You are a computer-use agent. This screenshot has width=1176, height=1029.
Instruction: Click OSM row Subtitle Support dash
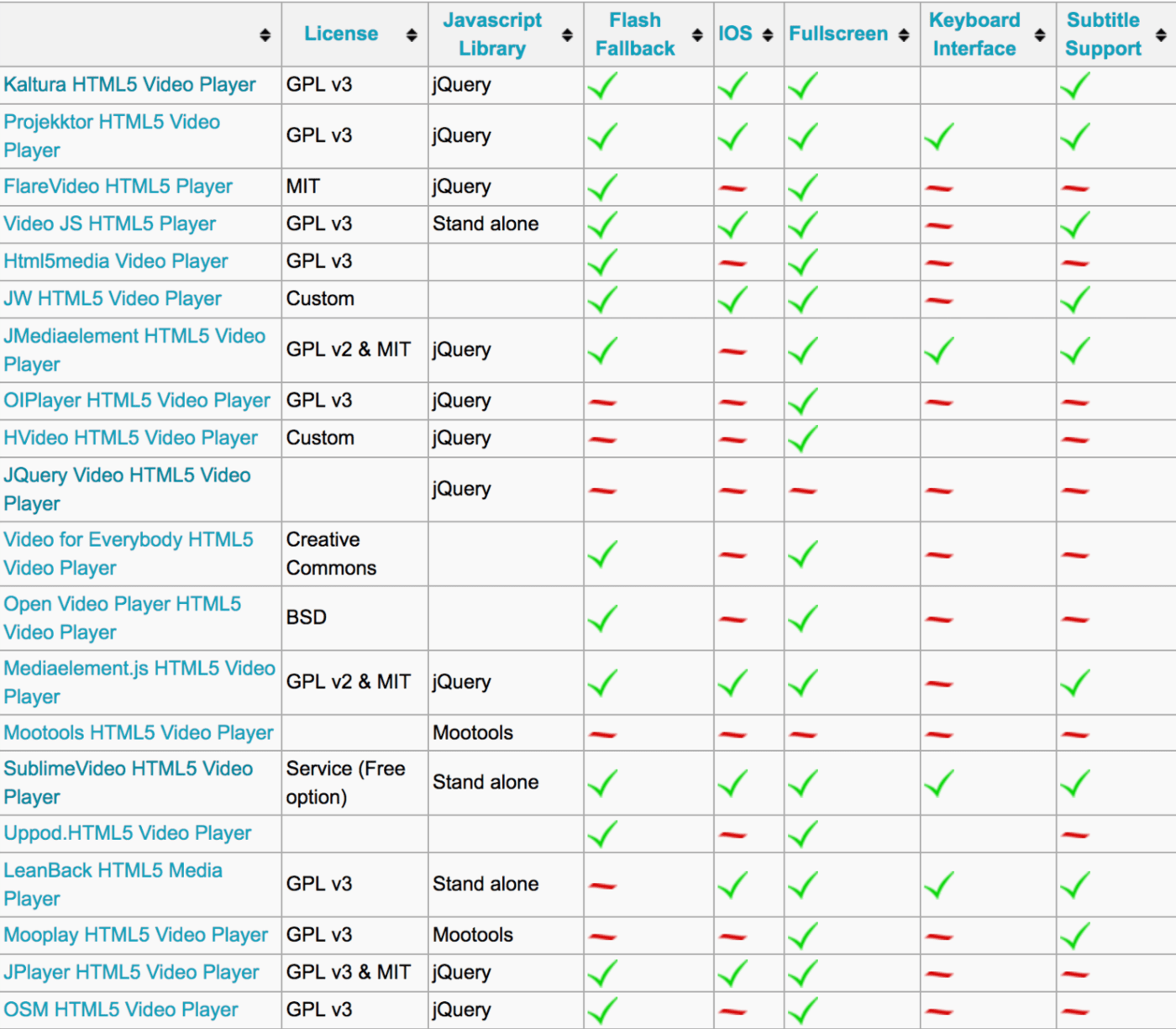[x=1075, y=1011]
